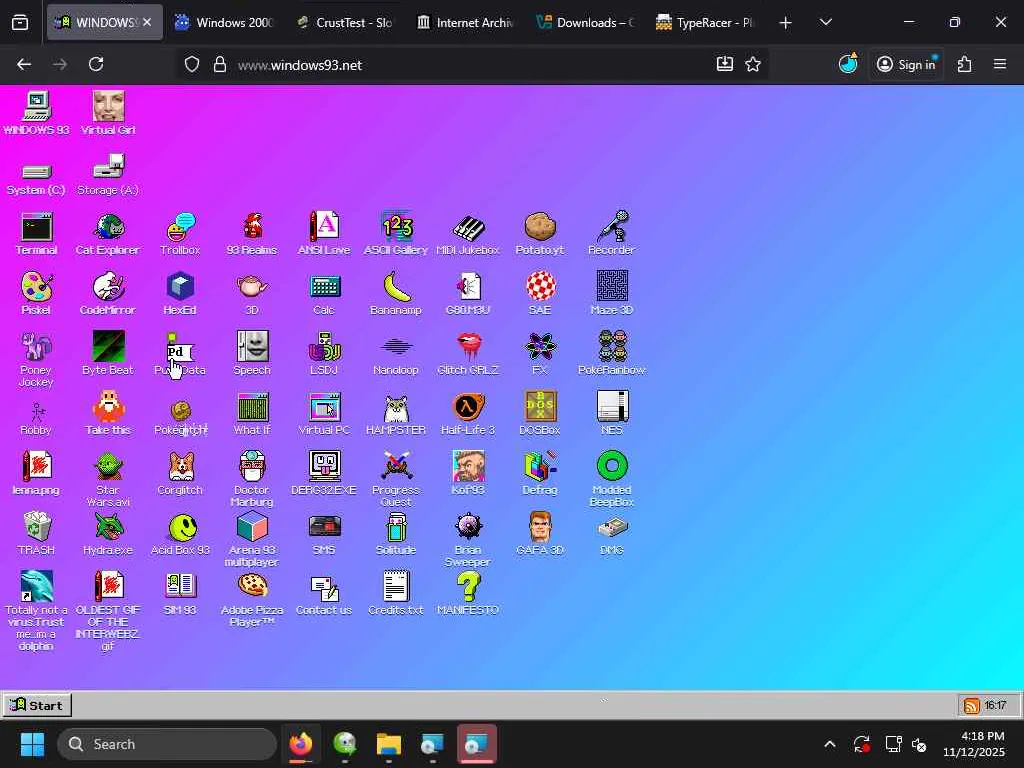Open the Speech icon
The height and width of the screenshot is (768, 1024).
pos(252,353)
